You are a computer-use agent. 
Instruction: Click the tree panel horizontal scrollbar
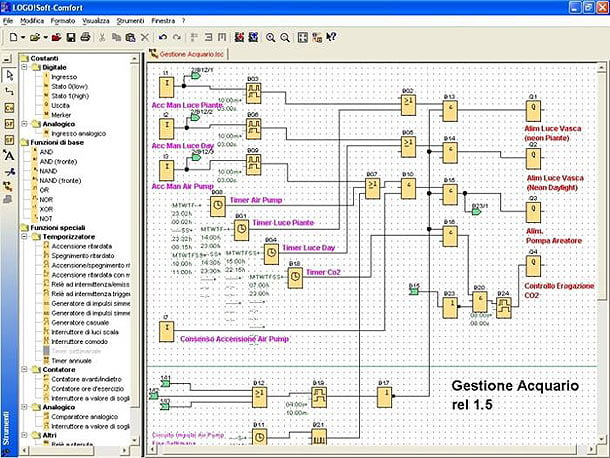[74, 450]
